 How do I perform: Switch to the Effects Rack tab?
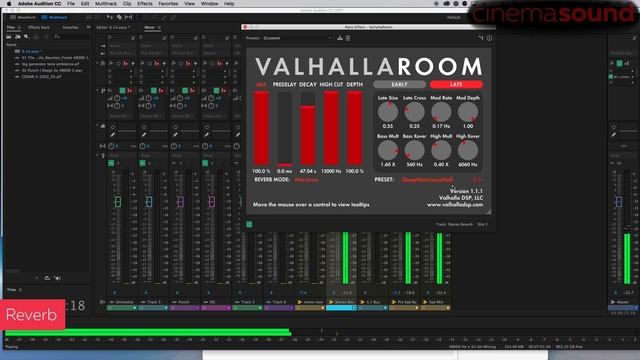[x=39, y=27]
